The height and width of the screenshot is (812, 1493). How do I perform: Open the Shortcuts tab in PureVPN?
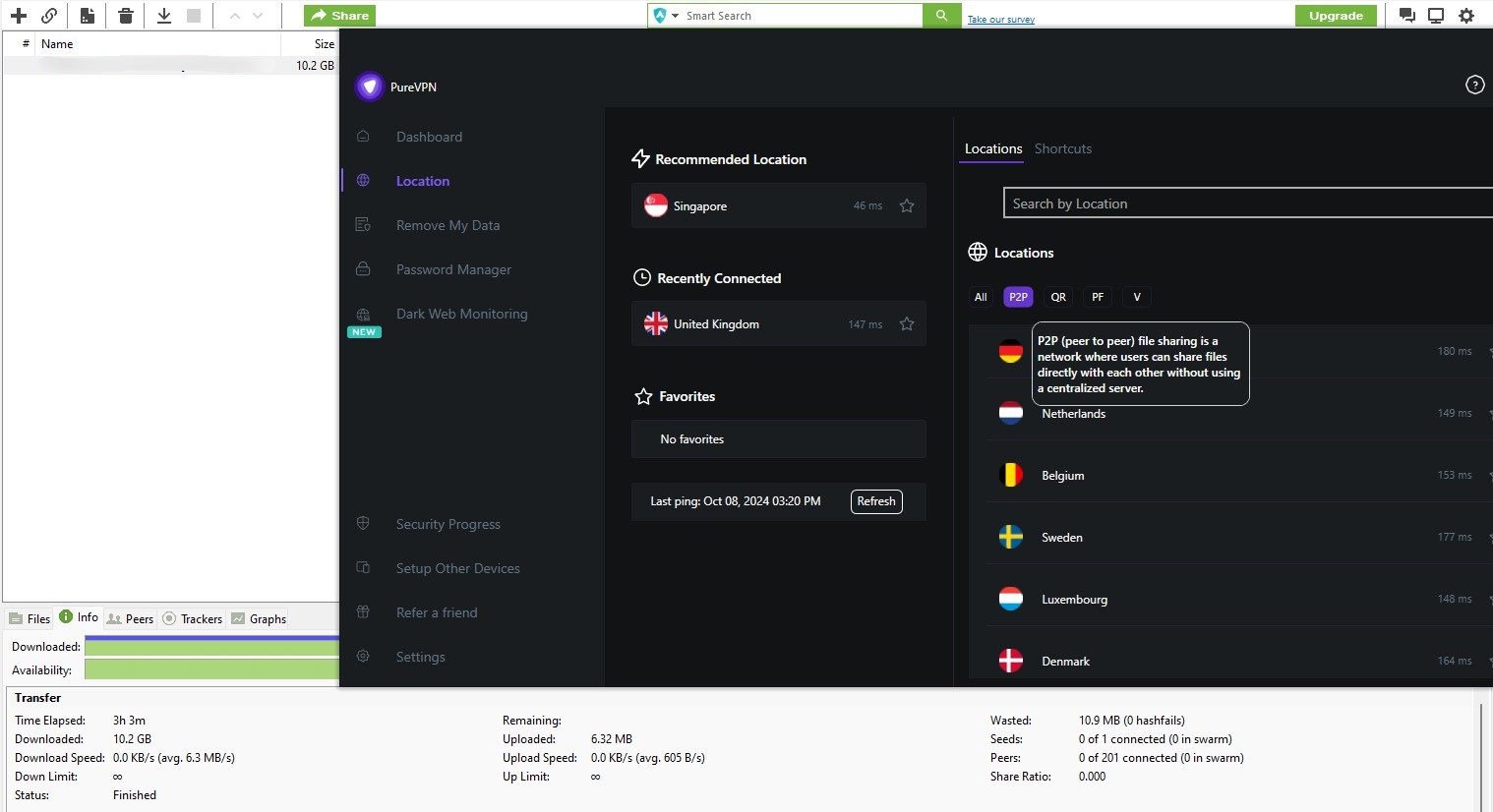click(1063, 148)
